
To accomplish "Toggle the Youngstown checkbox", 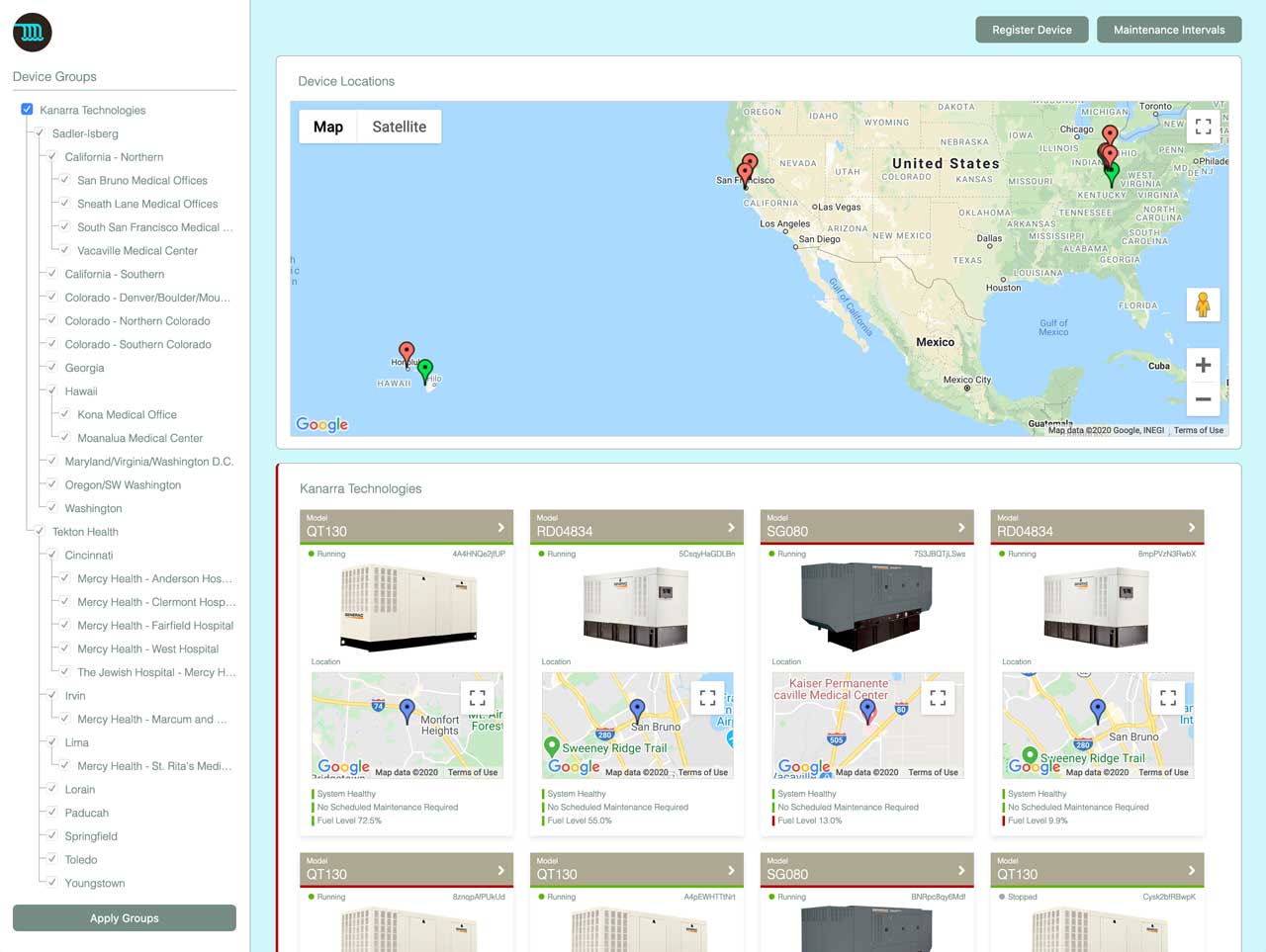I will pos(52,883).
